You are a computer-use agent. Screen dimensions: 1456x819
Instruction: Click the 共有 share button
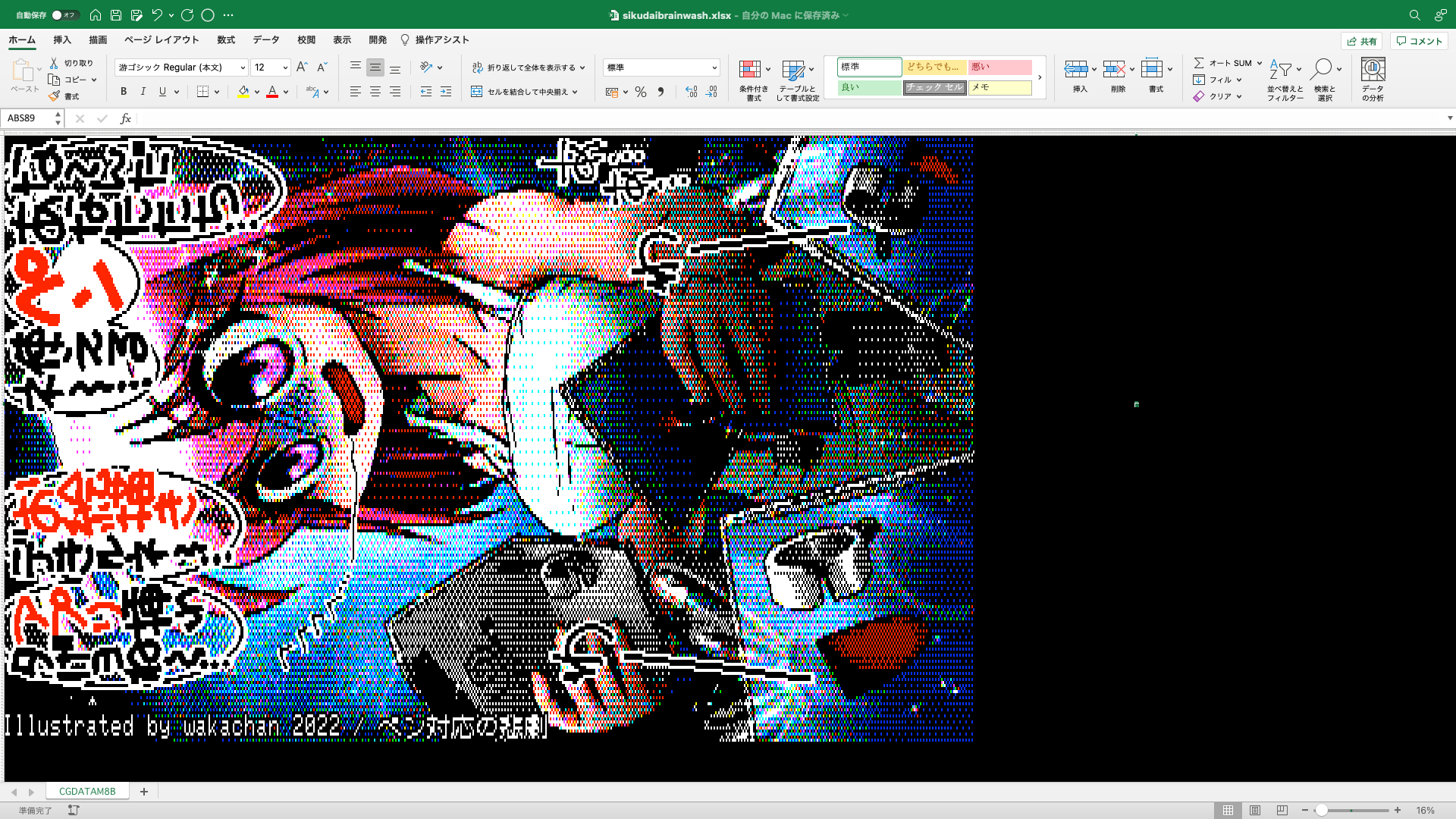click(1362, 41)
